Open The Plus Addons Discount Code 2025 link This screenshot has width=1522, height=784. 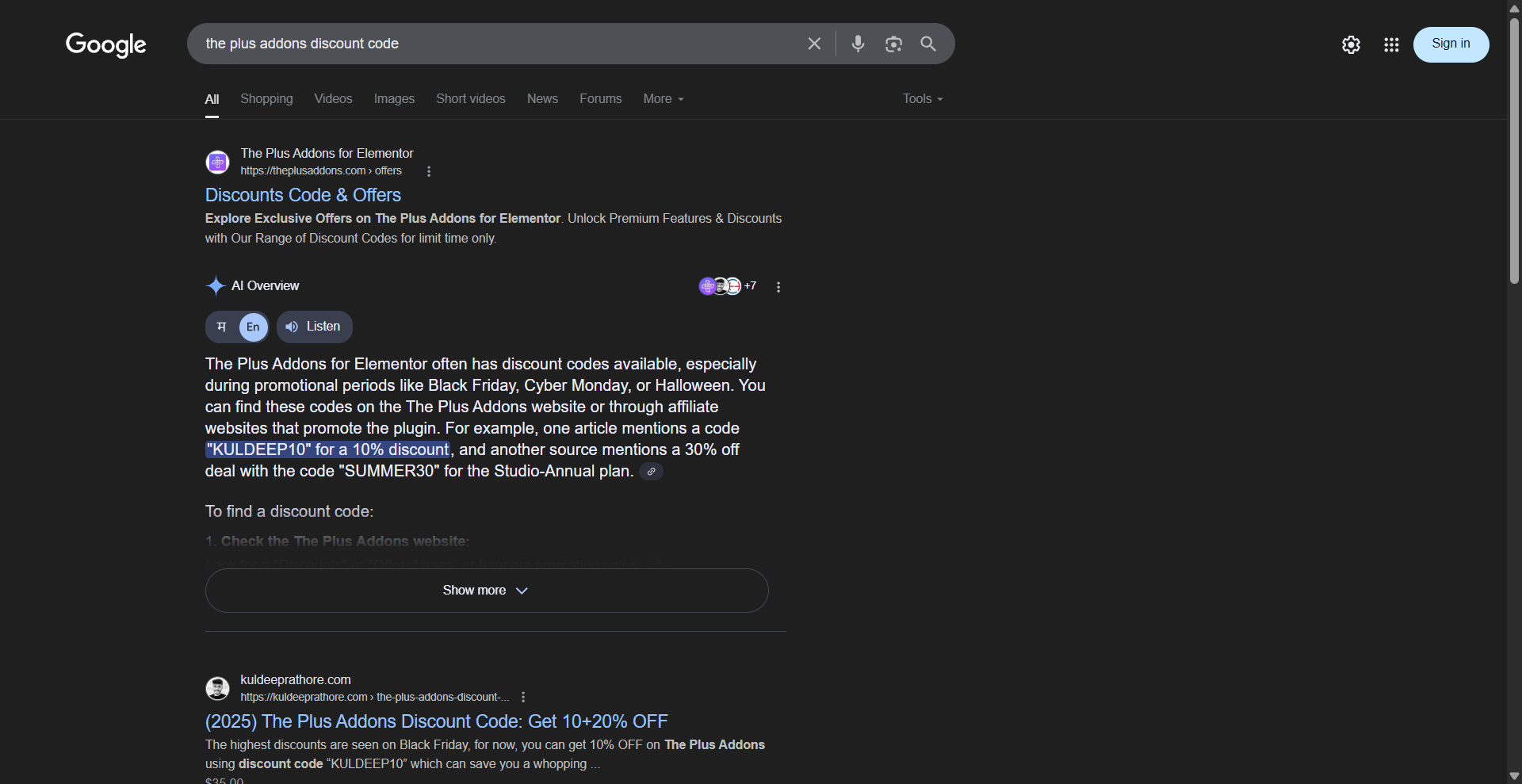click(436, 721)
